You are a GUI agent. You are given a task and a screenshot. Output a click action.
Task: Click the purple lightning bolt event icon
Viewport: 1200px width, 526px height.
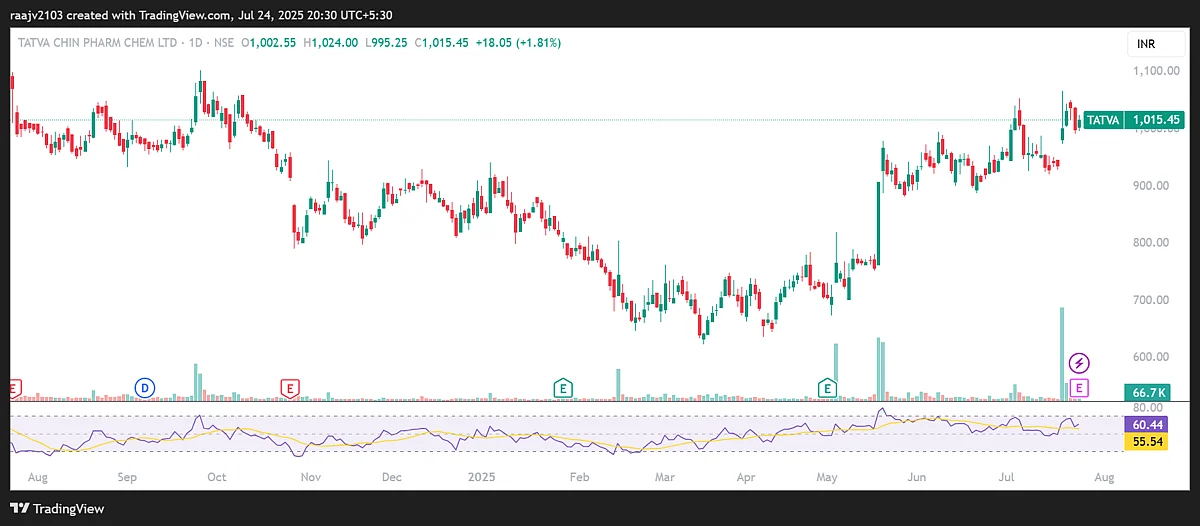pos(1080,362)
